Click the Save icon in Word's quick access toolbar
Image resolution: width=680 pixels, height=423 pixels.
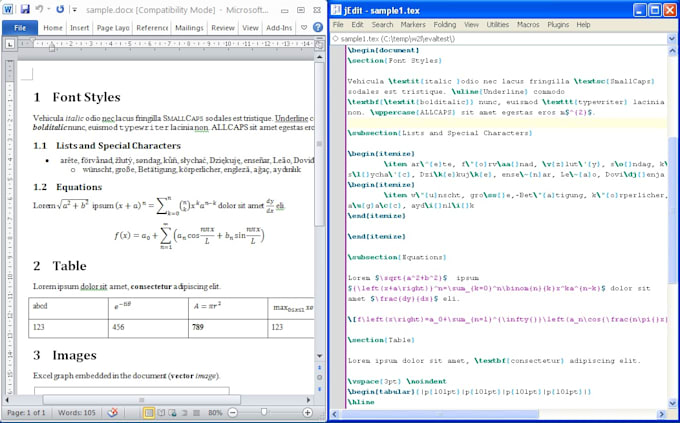pyautogui.click(x=24, y=9)
